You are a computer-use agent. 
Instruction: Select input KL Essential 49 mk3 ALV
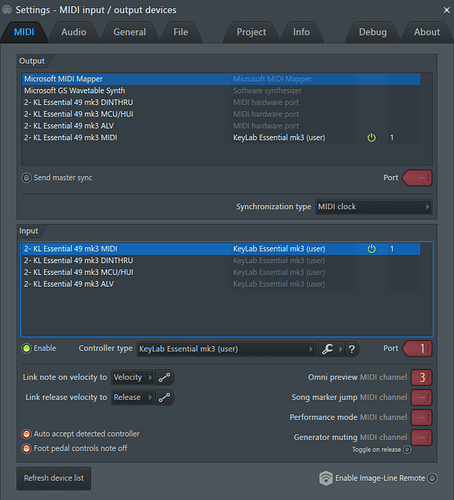point(221,284)
